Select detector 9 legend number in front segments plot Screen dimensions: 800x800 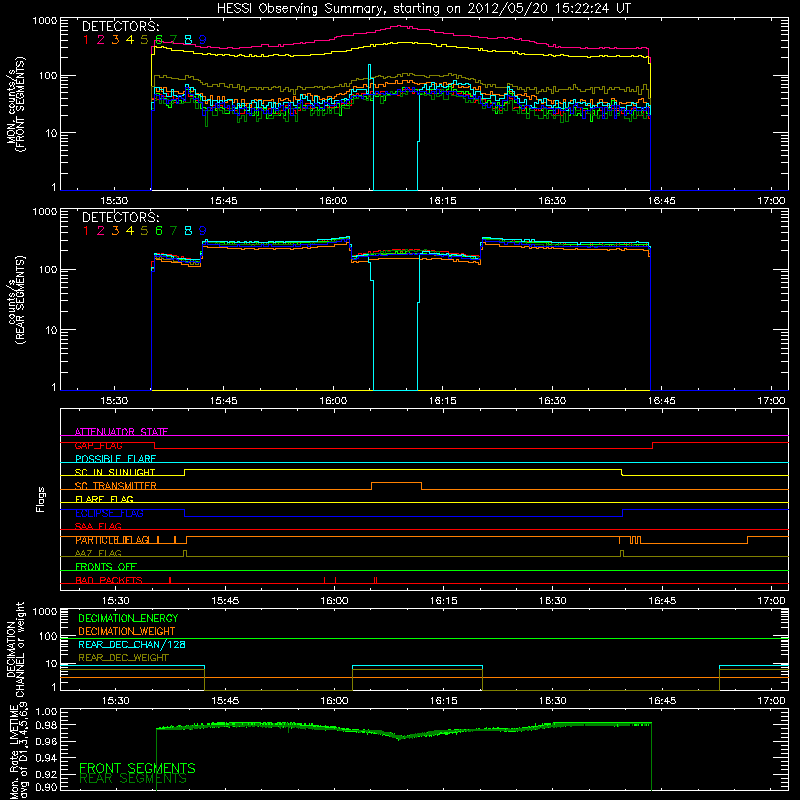[x=203, y=39]
